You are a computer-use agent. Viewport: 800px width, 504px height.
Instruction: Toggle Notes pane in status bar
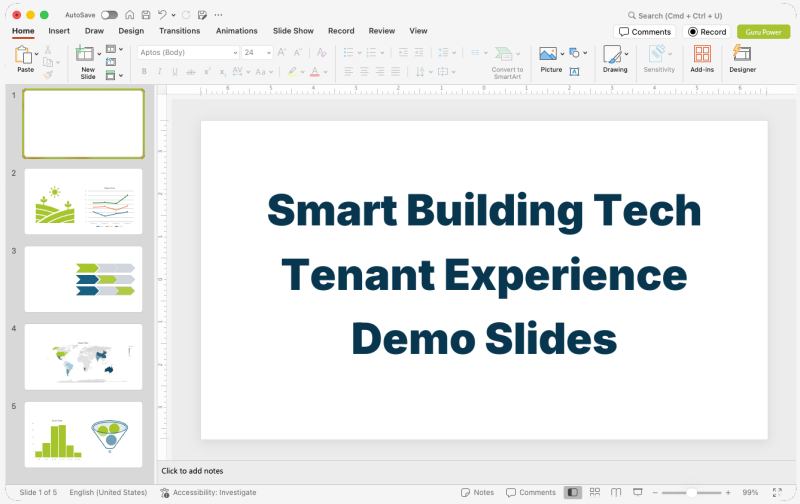(x=478, y=492)
